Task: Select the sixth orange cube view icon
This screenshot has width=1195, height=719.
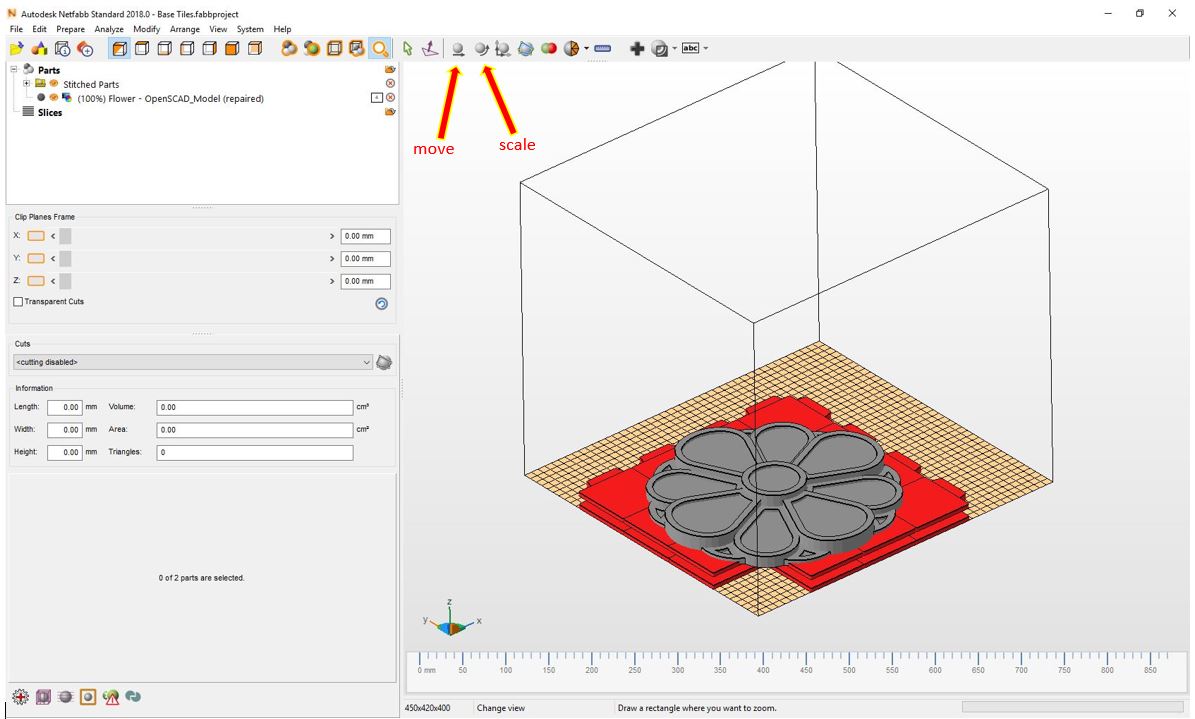Action: pyautogui.click(x=232, y=49)
